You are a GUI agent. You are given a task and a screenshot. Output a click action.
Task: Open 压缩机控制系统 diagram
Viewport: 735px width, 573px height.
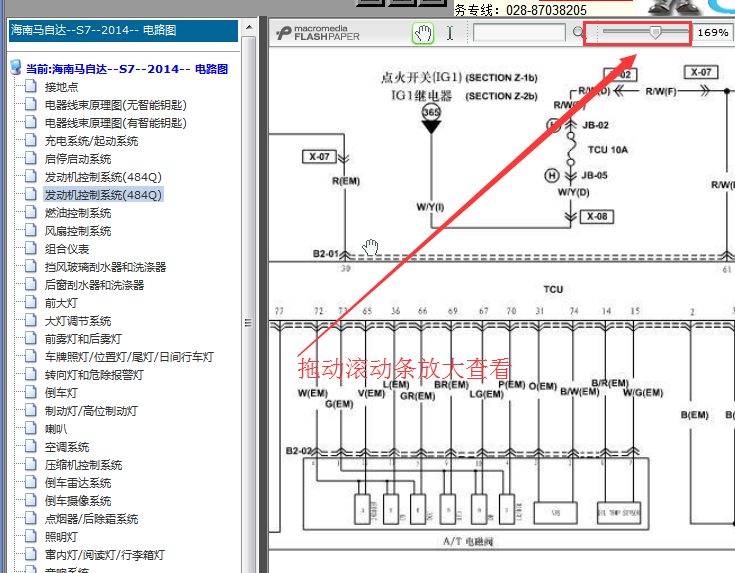coord(83,465)
